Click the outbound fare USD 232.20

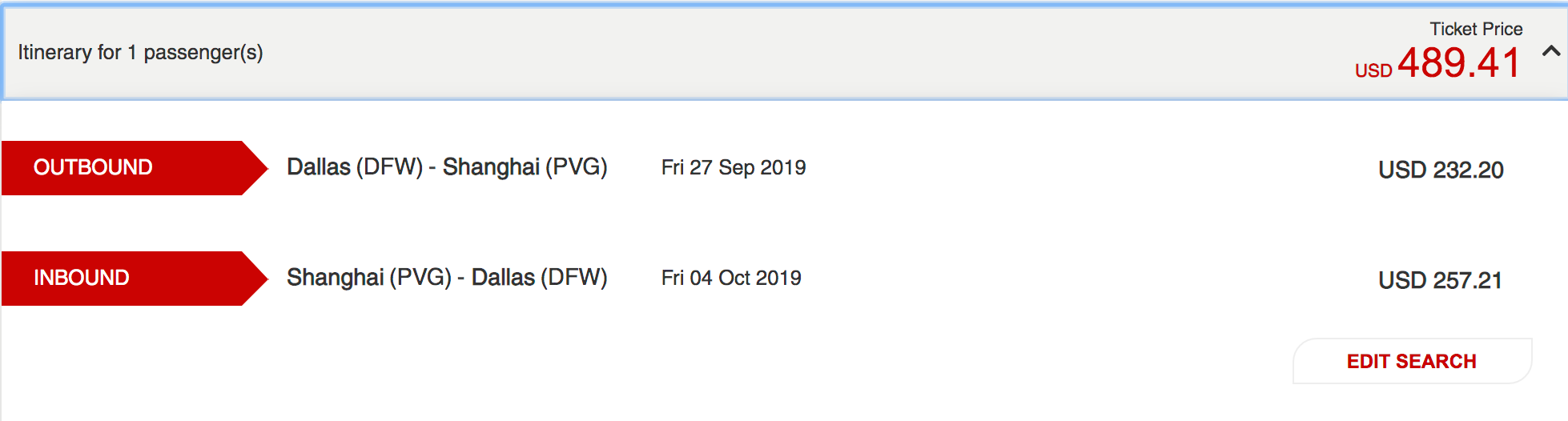tap(1440, 170)
